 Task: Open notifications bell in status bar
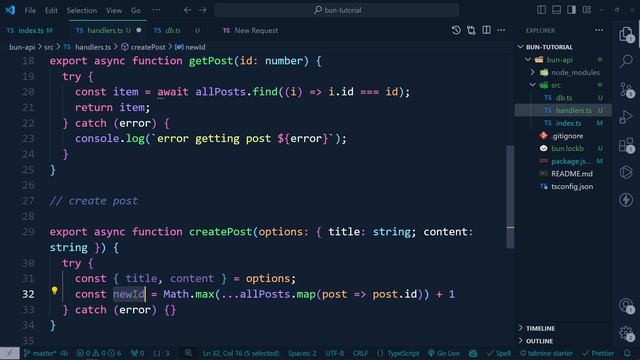[x=627, y=353]
